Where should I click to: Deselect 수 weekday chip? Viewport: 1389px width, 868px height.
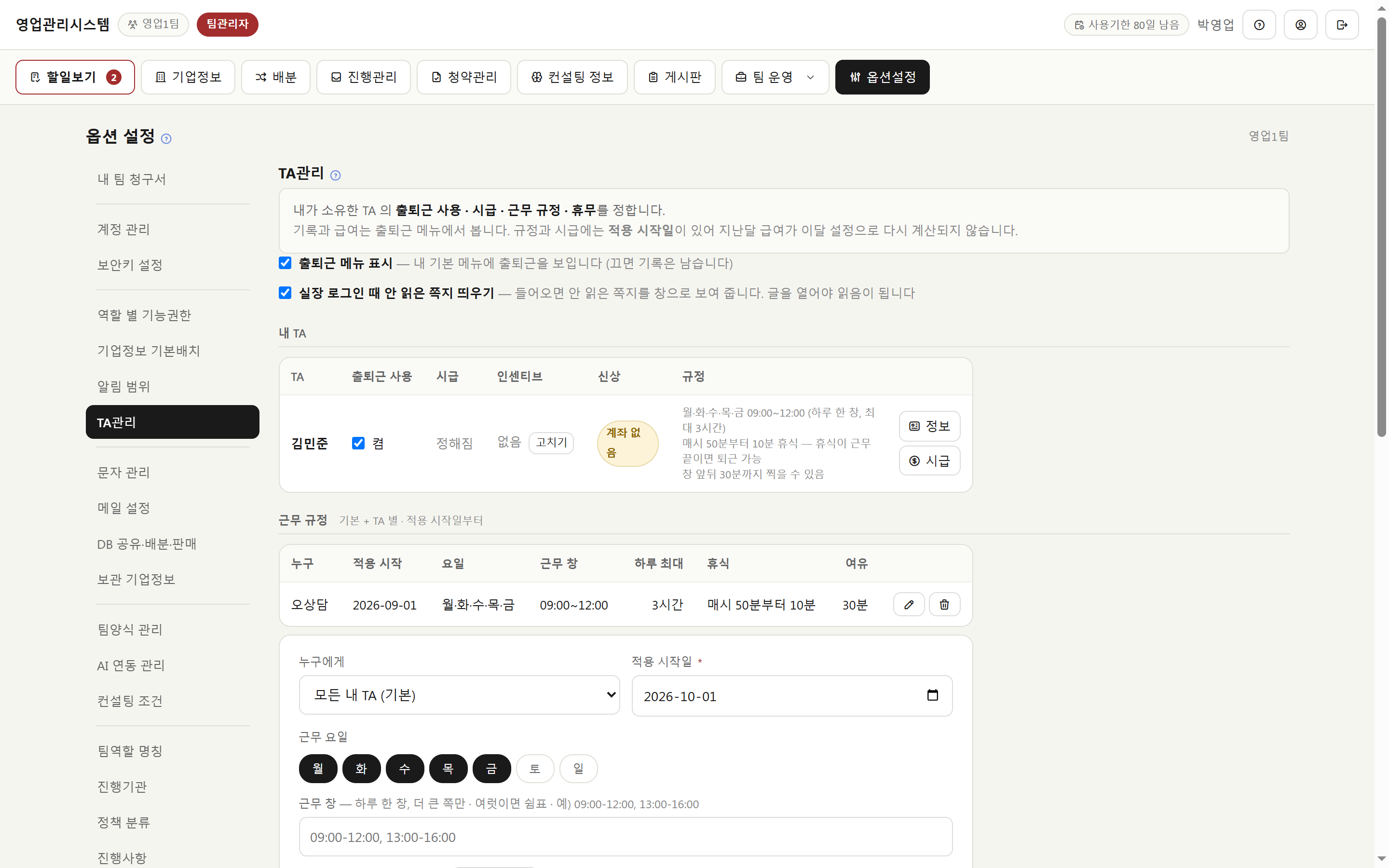tap(405, 769)
